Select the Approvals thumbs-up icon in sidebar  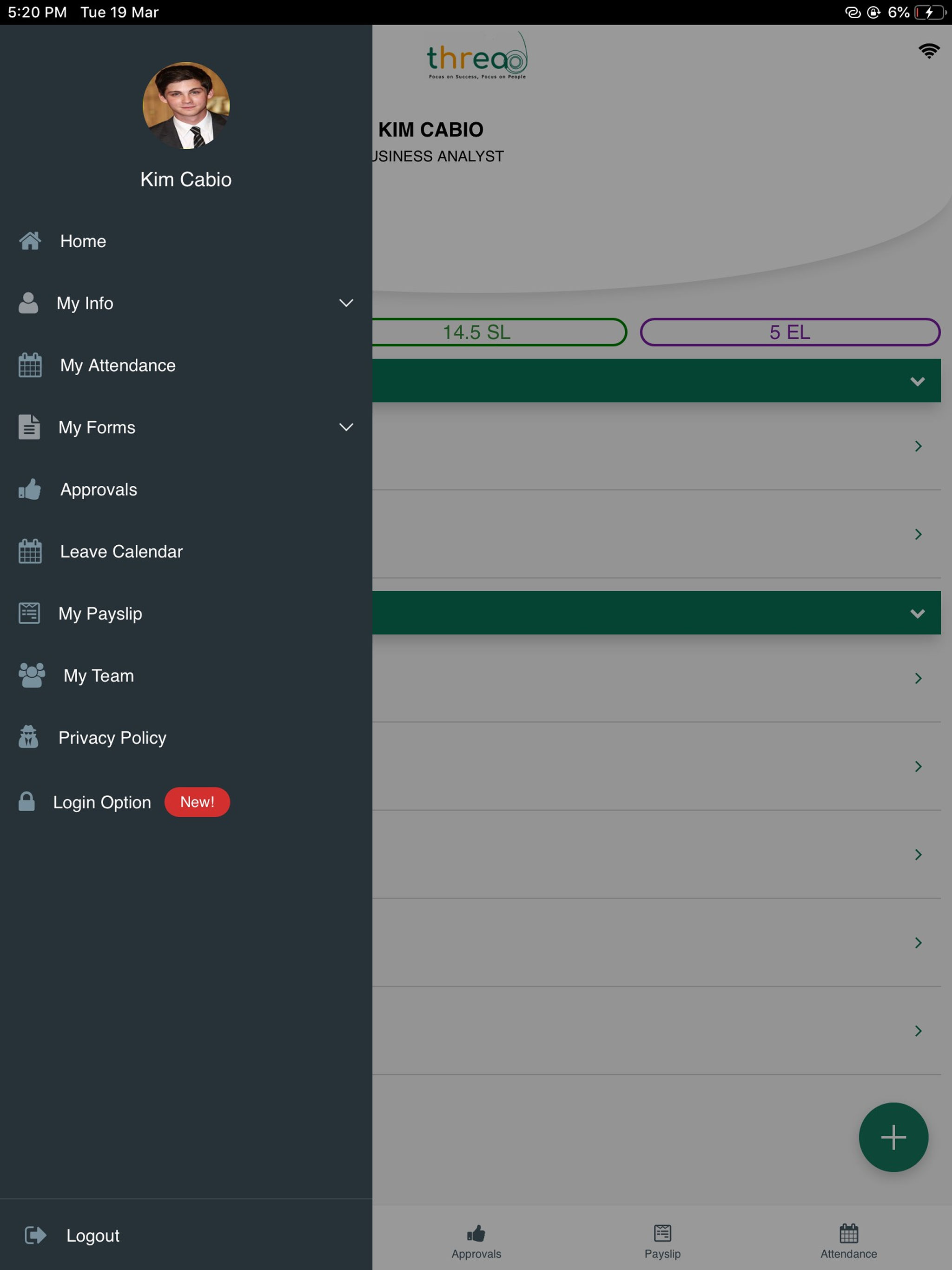(x=30, y=489)
